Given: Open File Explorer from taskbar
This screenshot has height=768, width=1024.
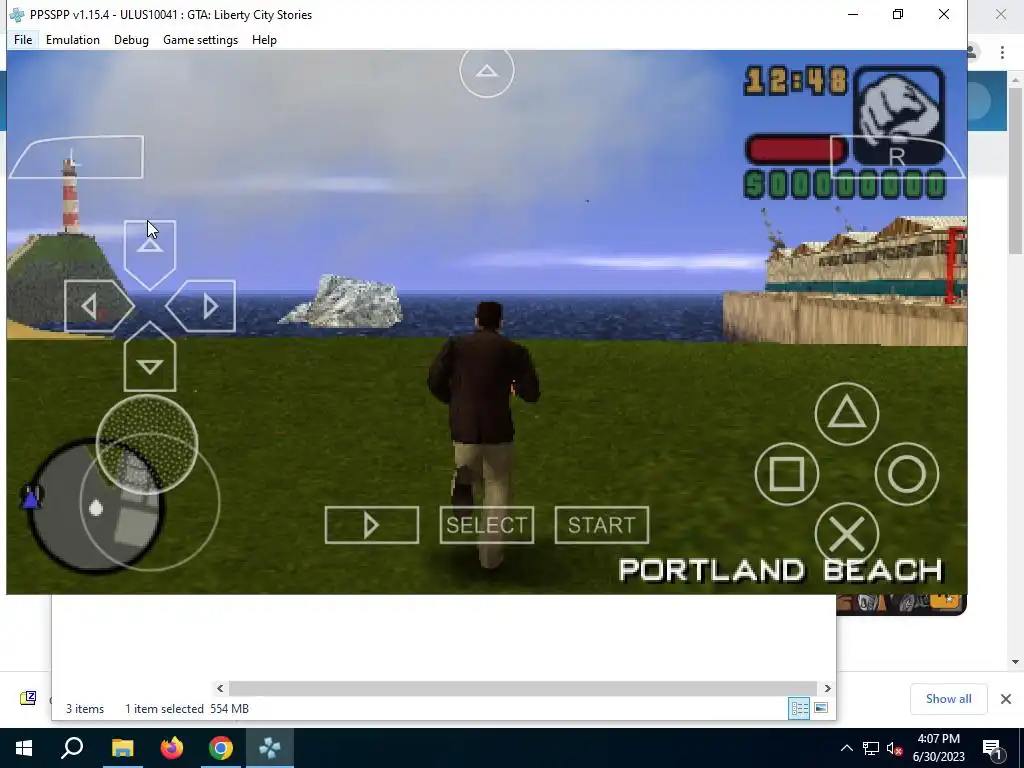Looking at the screenshot, I should pyautogui.click(x=122, y=748).
